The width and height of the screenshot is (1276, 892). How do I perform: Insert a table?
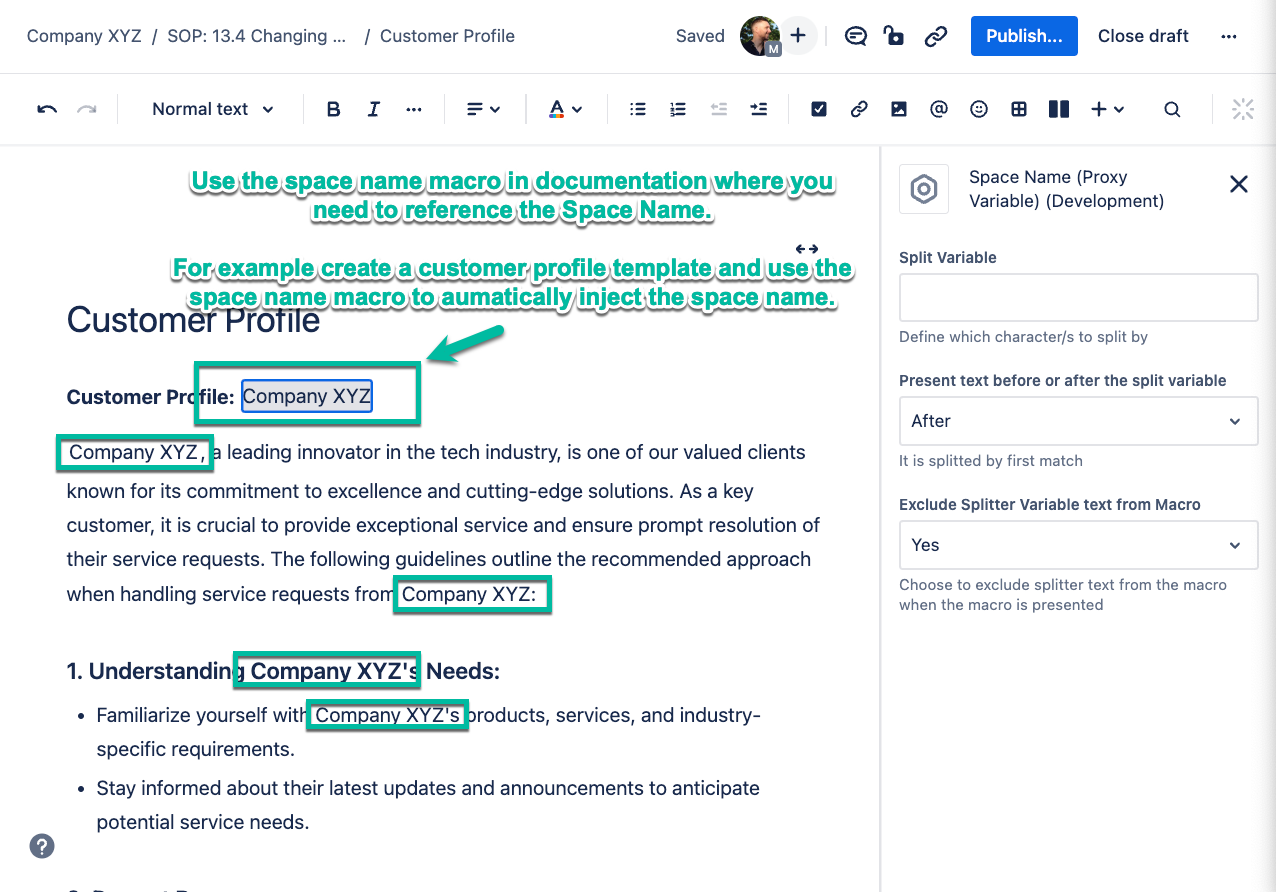[x=1019, y=110]
